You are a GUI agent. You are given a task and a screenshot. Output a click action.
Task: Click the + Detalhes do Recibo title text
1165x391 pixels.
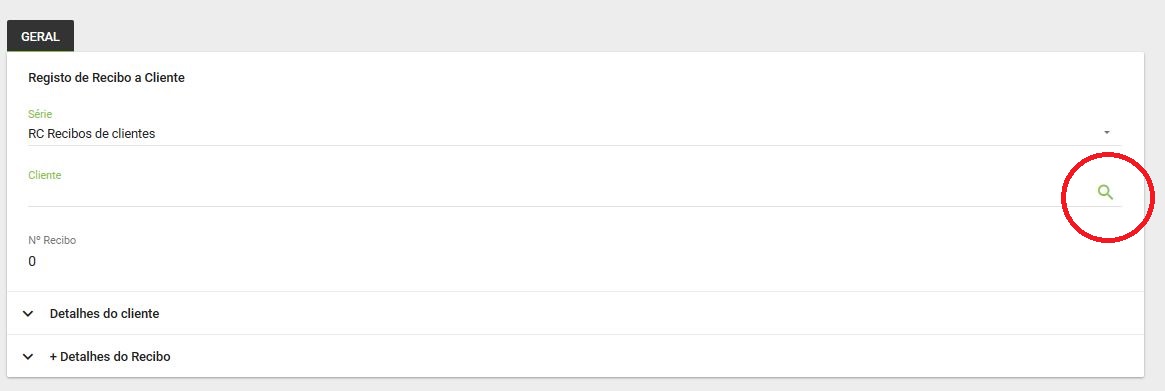110,357
